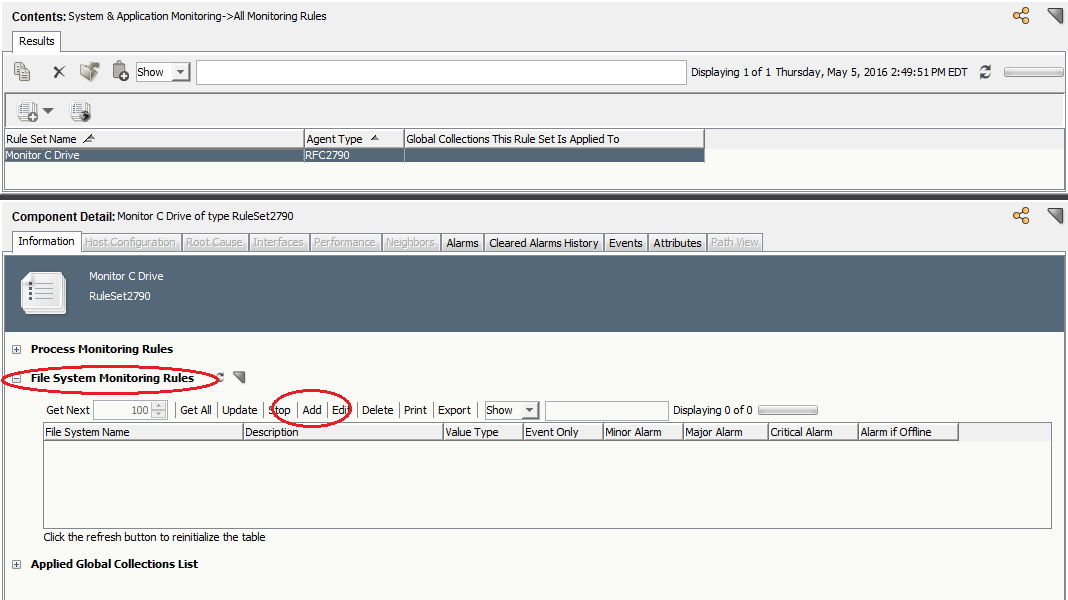Click the copy icon in Results toolbar

point(22,72)
